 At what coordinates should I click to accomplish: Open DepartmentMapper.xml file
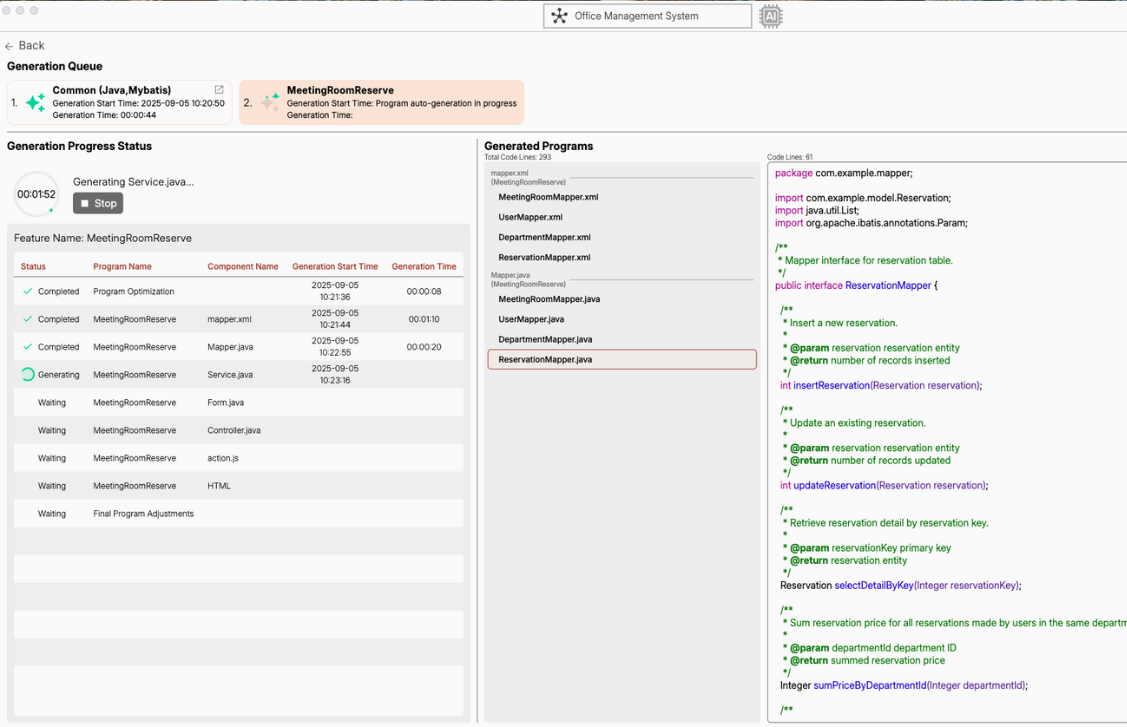544,237
